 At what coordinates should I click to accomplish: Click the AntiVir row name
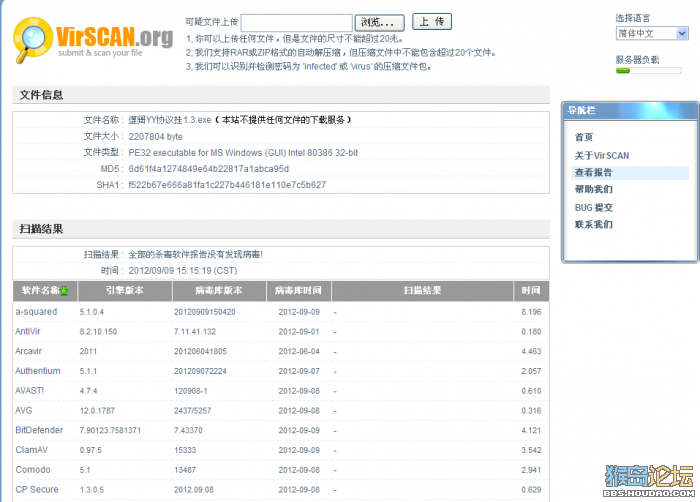point(28,331)
